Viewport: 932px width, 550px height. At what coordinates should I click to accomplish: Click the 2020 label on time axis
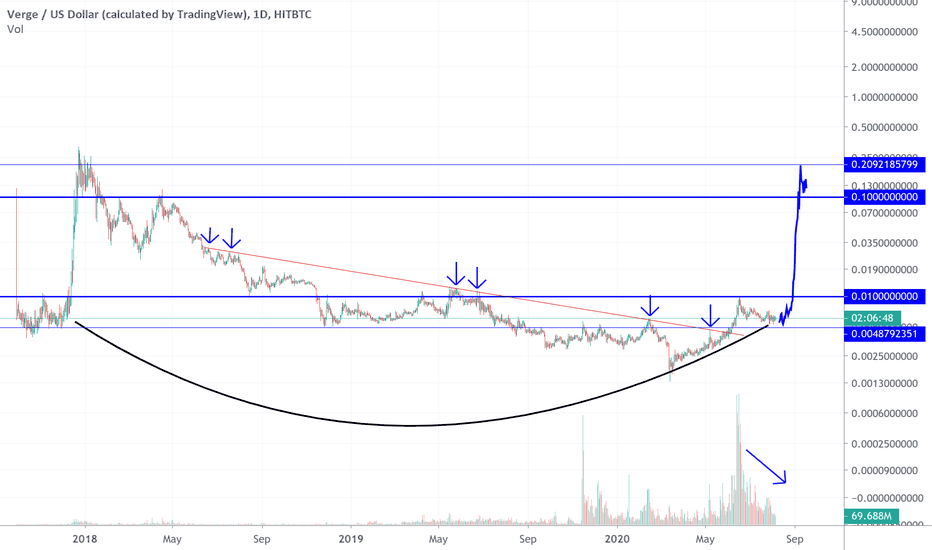click(617, 539)
